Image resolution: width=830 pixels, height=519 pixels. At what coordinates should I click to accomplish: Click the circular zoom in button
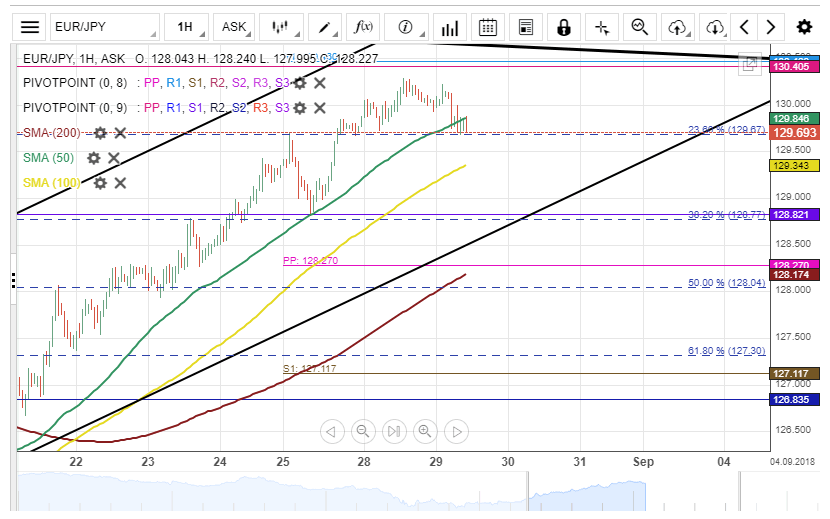425,432
